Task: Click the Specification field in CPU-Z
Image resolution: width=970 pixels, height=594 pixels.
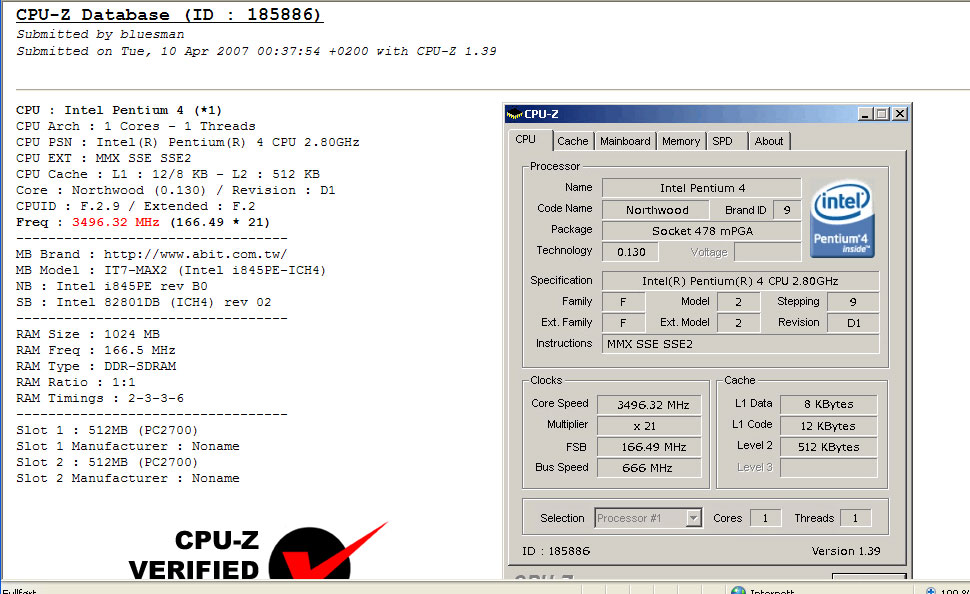Action: click(x=740, y=281)
